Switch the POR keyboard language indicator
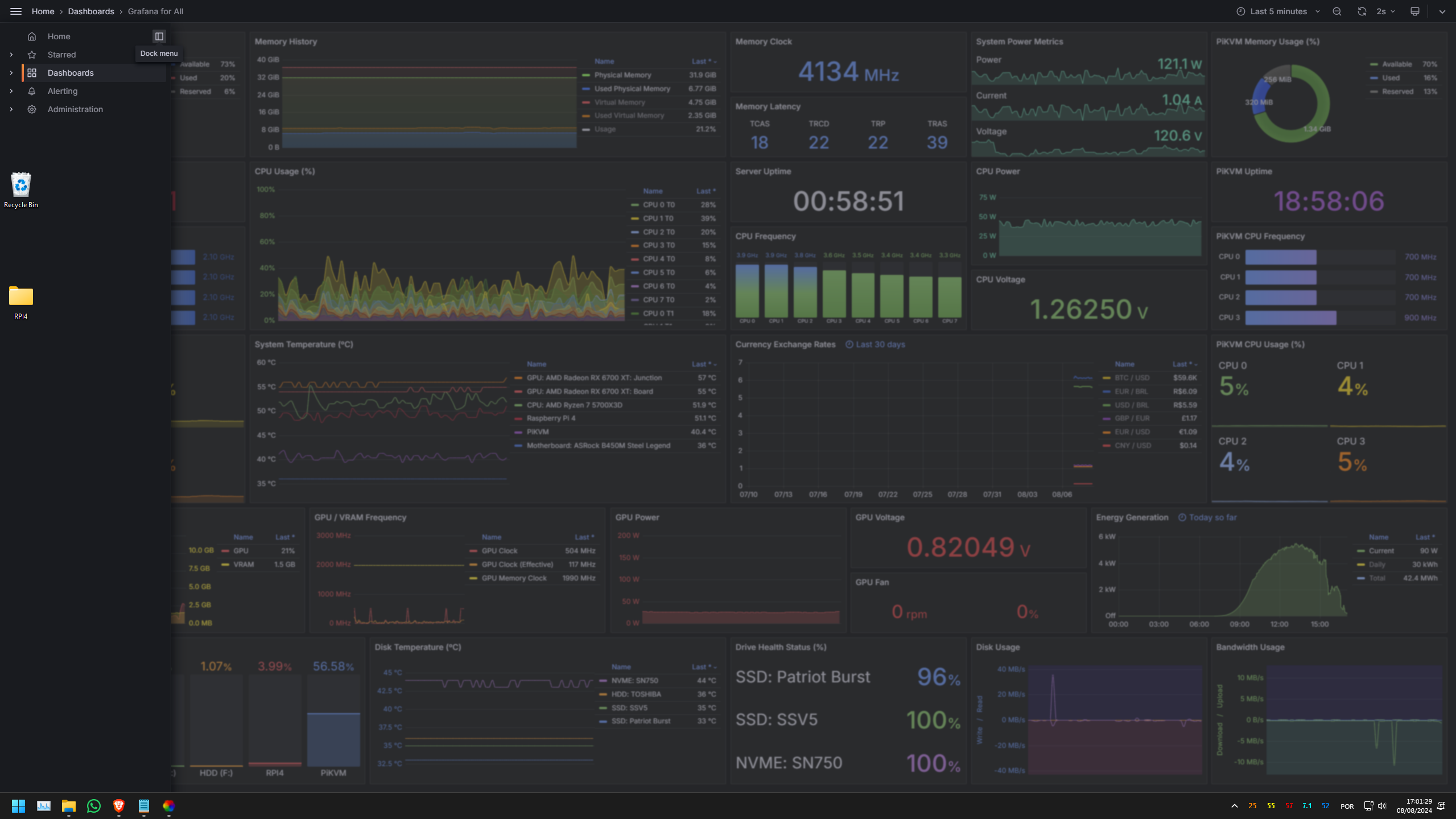The width and height of the screenshot is (1456, 819). [x=1347, y=806]
